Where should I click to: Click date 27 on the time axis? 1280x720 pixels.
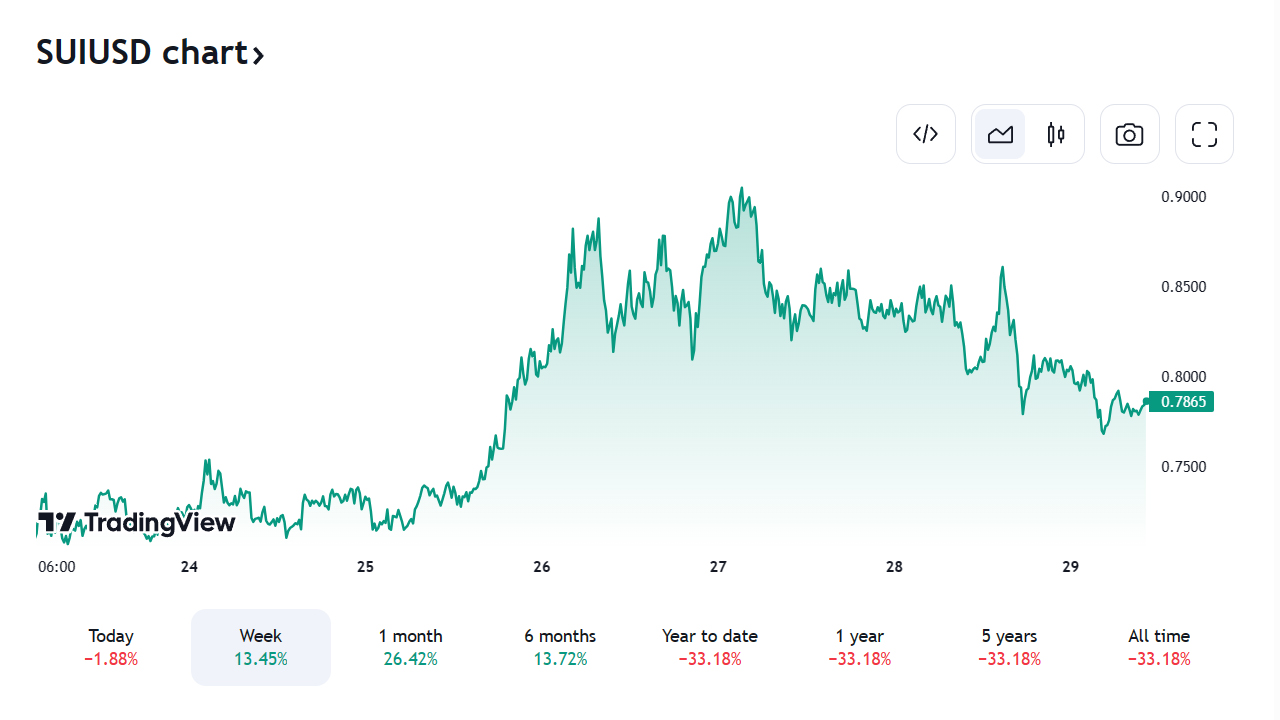point(718,567)
